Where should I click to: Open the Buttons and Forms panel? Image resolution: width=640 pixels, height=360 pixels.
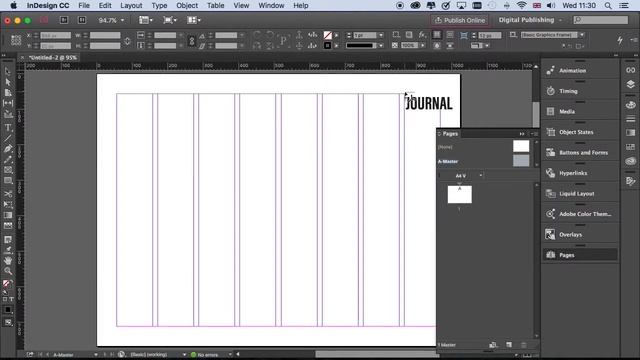click(580, 153)
